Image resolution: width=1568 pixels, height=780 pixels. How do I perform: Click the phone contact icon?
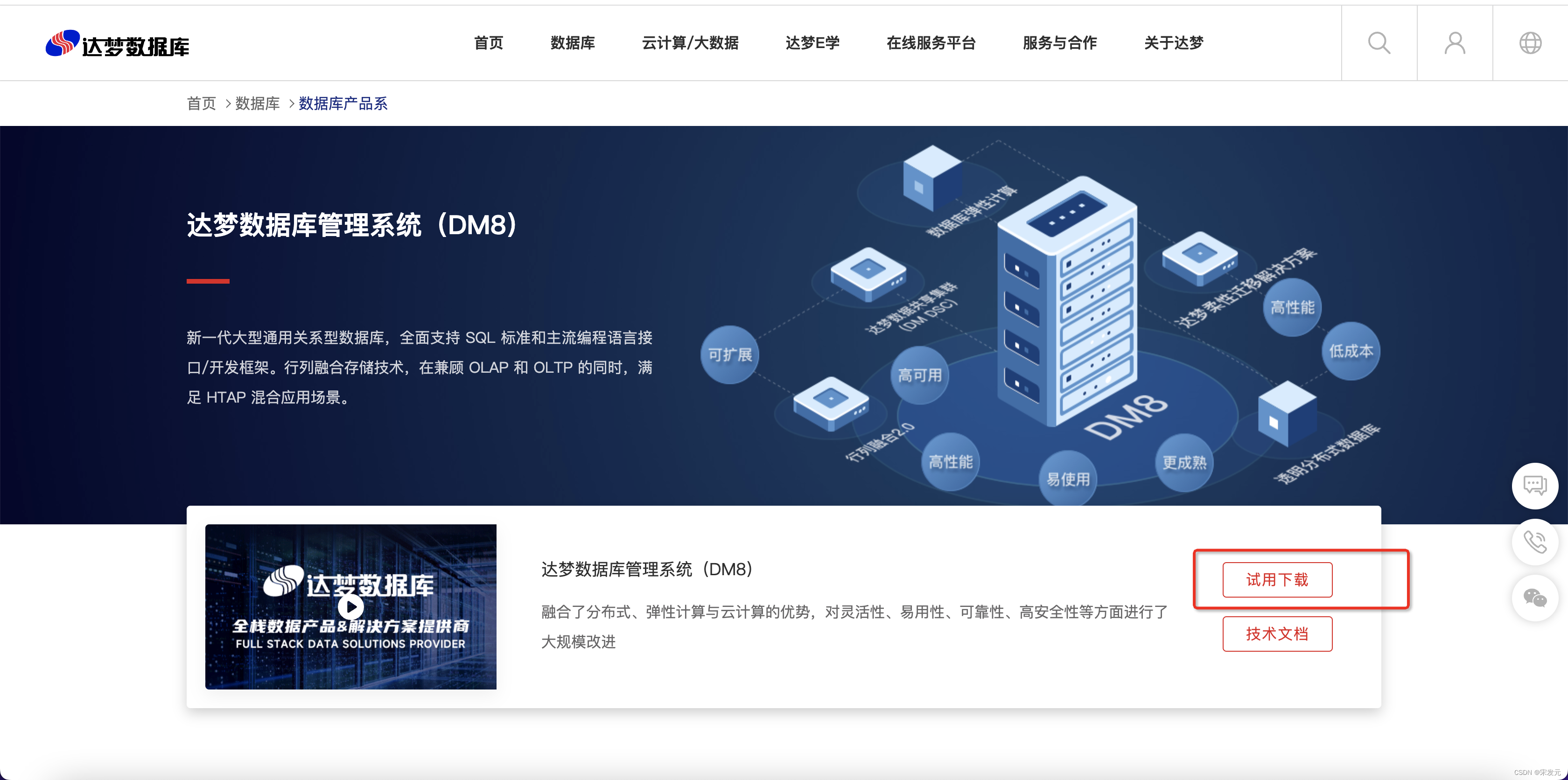[1534, 542]
